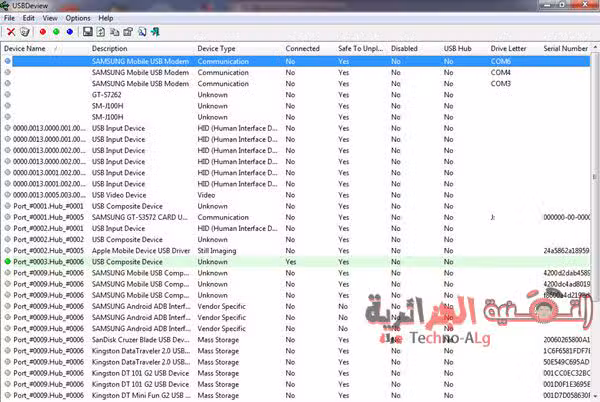Screen dimensions: 600x402
Task: Click the Serial Number column header
Action: tap(566, 48)
